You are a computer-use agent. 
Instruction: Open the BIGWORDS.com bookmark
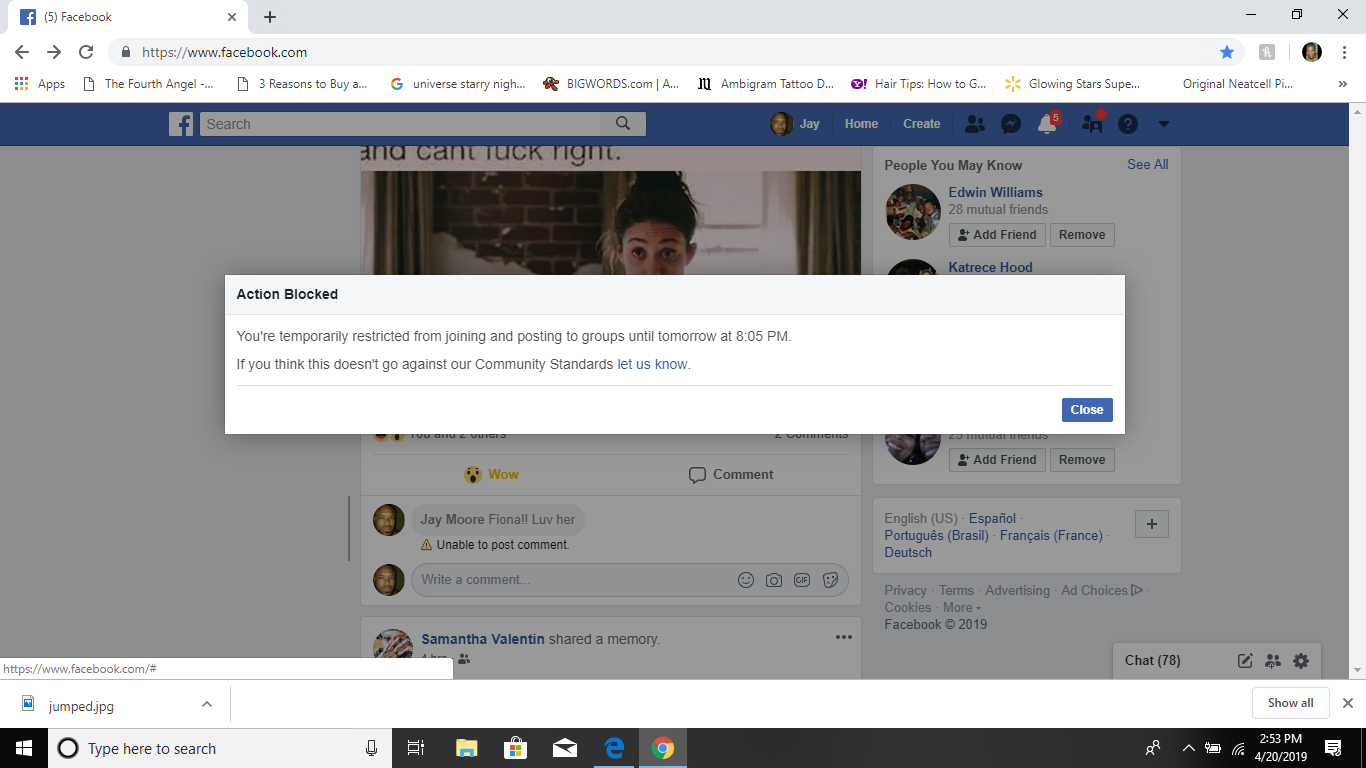[611, 84]
